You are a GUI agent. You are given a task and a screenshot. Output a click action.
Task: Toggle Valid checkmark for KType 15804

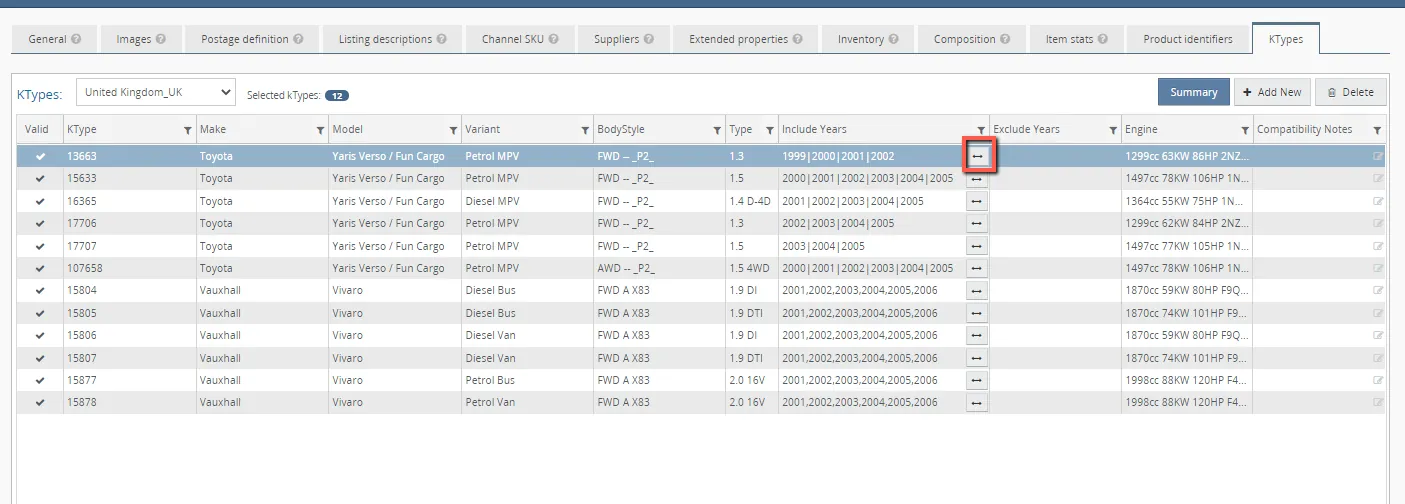[40, 290]
